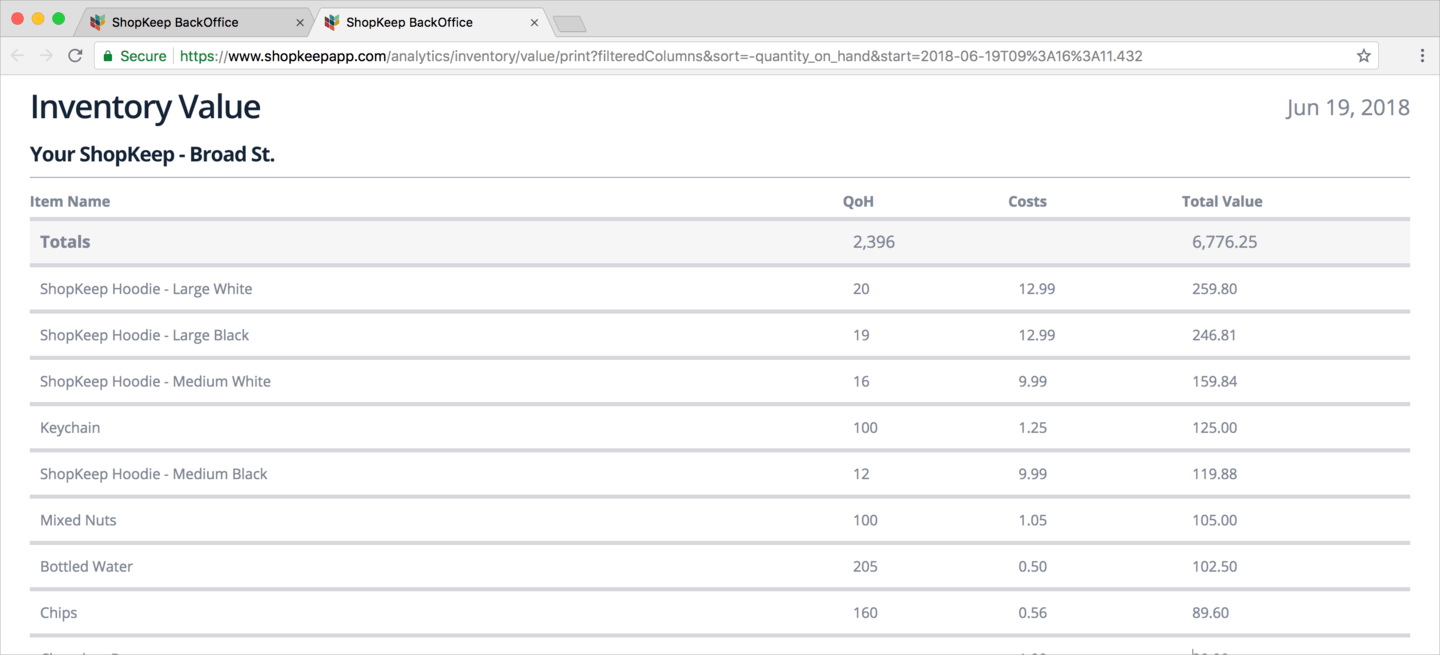Image resolution: width=1440 pixels, height=655 pixels.
Task: Click the Costs column header
Action: 1027,201
